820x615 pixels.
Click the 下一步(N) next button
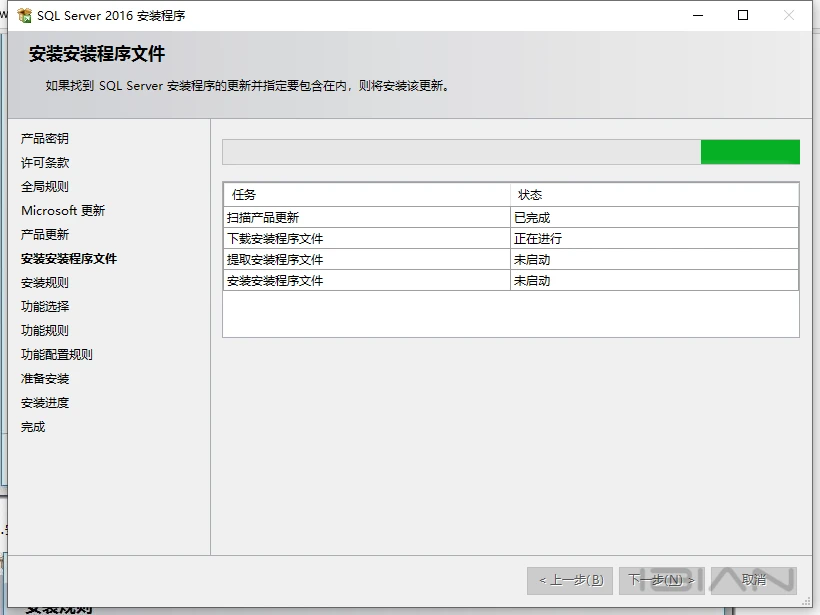(662, 580)
